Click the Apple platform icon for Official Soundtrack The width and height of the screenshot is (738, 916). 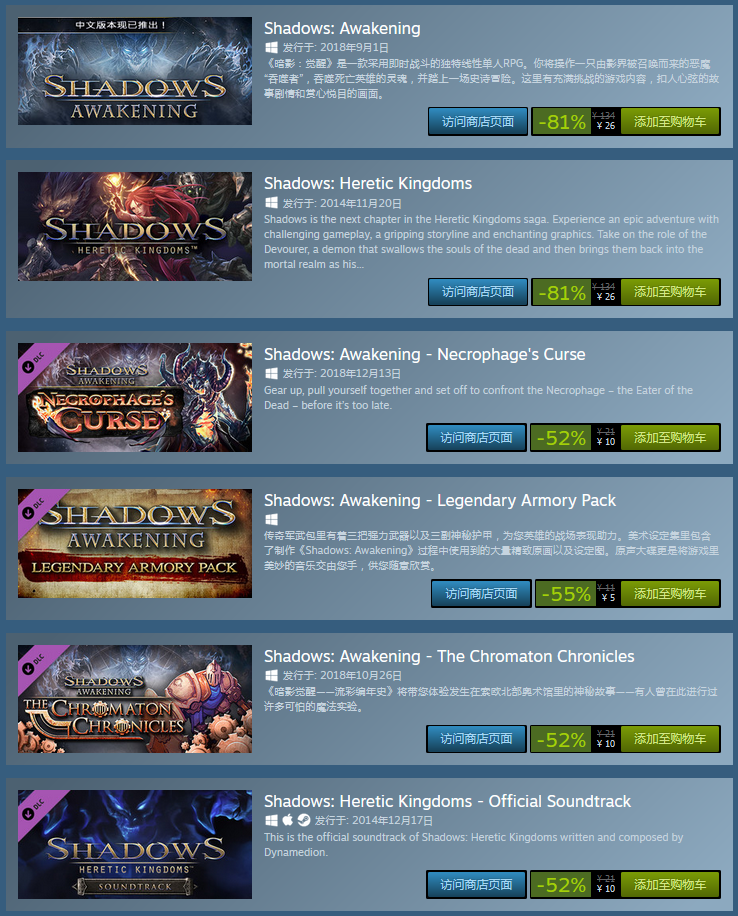pyautogui.click(x=287, y=820)
